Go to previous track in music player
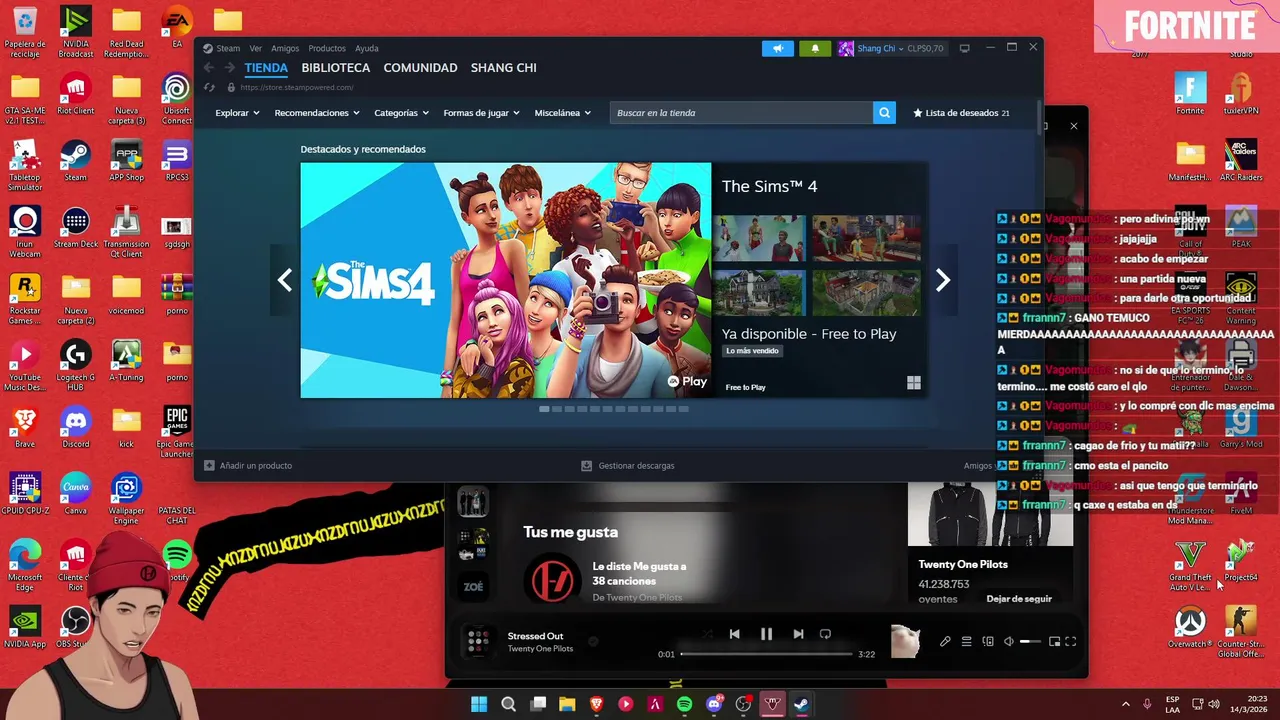Viewport: 1280px width, 720px height. [734, 634]
